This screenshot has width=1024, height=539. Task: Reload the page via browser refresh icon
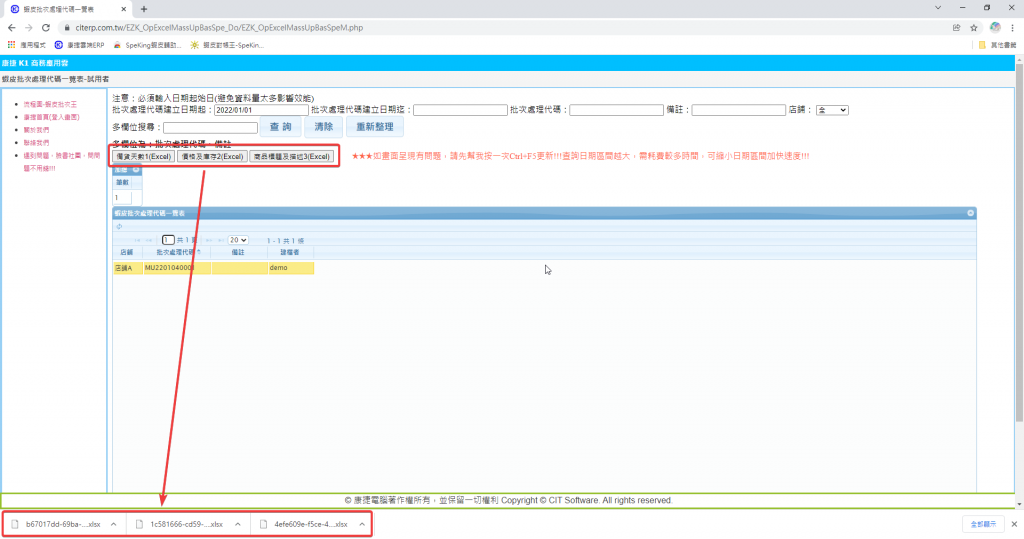tap(46, 27)
